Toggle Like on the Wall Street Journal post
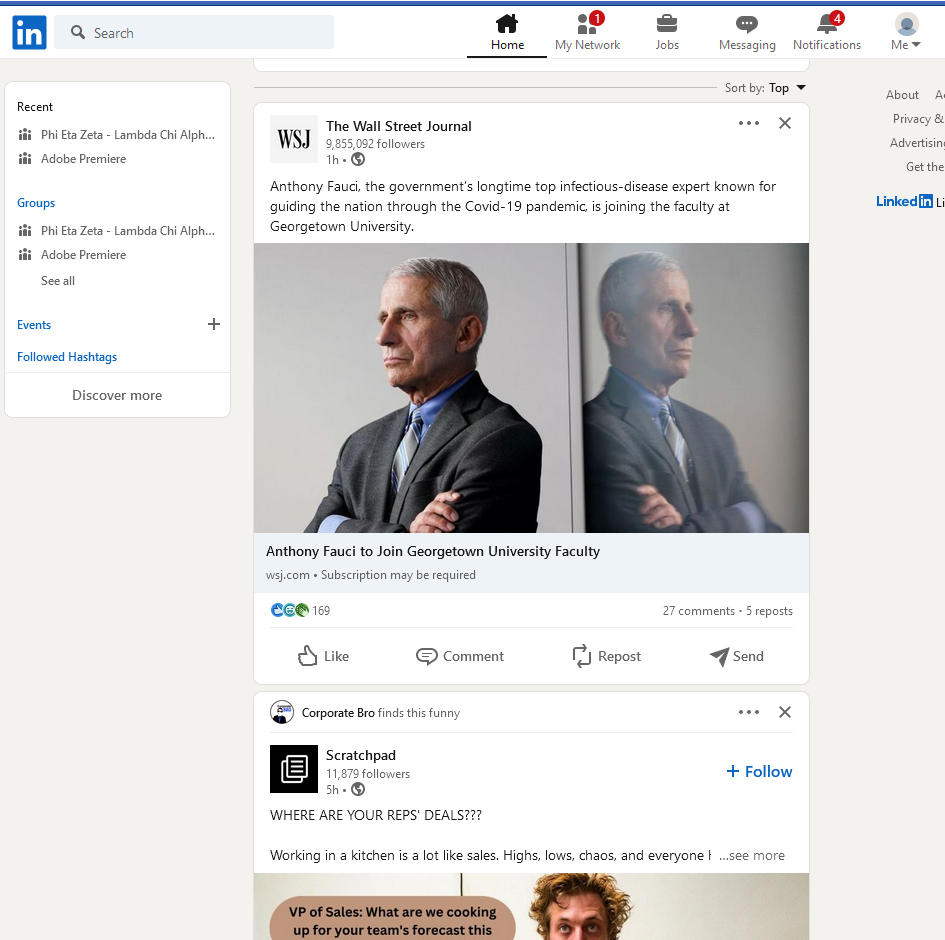 click(322, 656)
